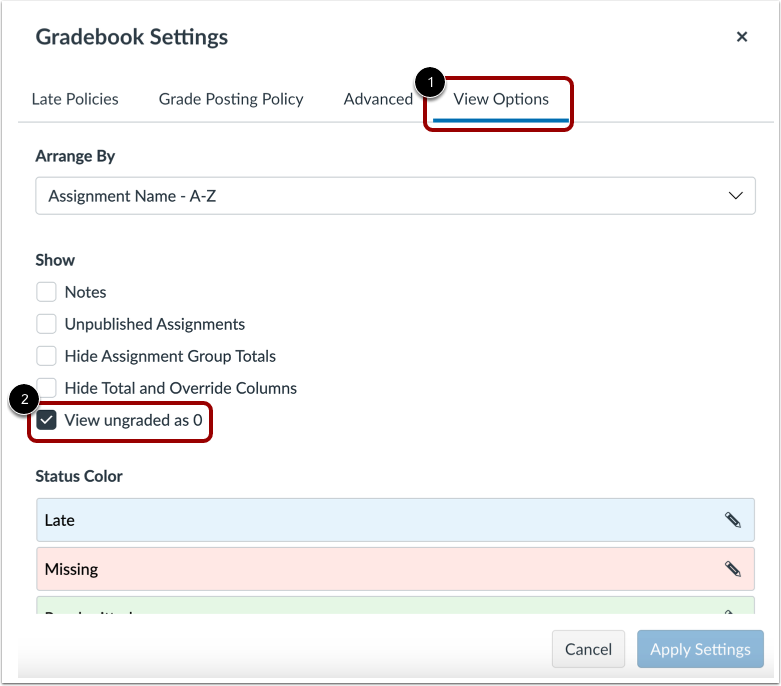This screenshot has height=686, width=781.
Task: Click the Arrange By dropdown chevron
Action: pyautogui.click(x=736, y=196)
